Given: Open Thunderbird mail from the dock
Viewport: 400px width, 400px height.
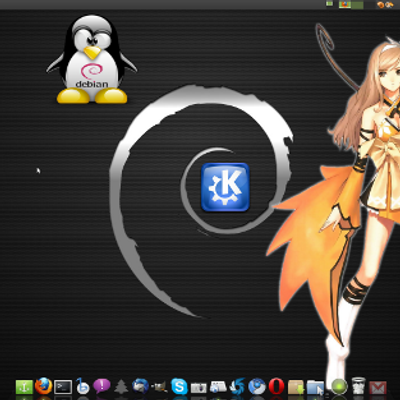Looking at the screenshot, I should [140, 387].
